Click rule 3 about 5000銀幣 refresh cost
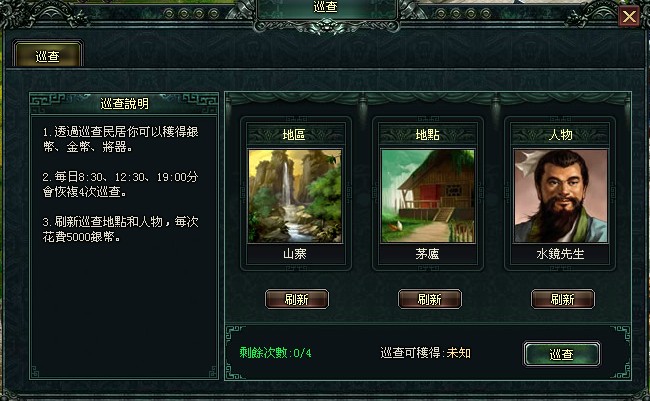Image resolution: width=650 pixels, height=401 pixels. (x=121, y=229)
